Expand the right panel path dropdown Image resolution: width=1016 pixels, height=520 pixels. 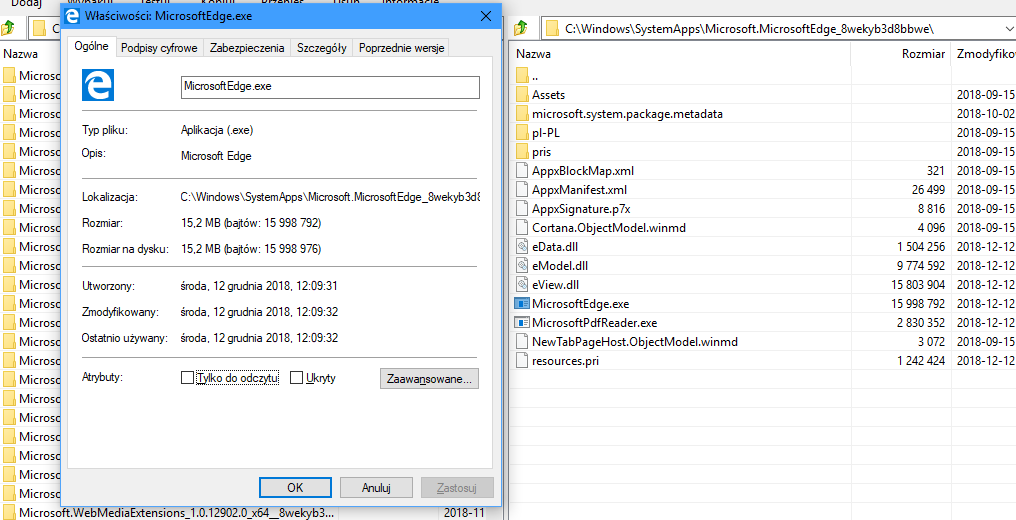coord(1008,28)
